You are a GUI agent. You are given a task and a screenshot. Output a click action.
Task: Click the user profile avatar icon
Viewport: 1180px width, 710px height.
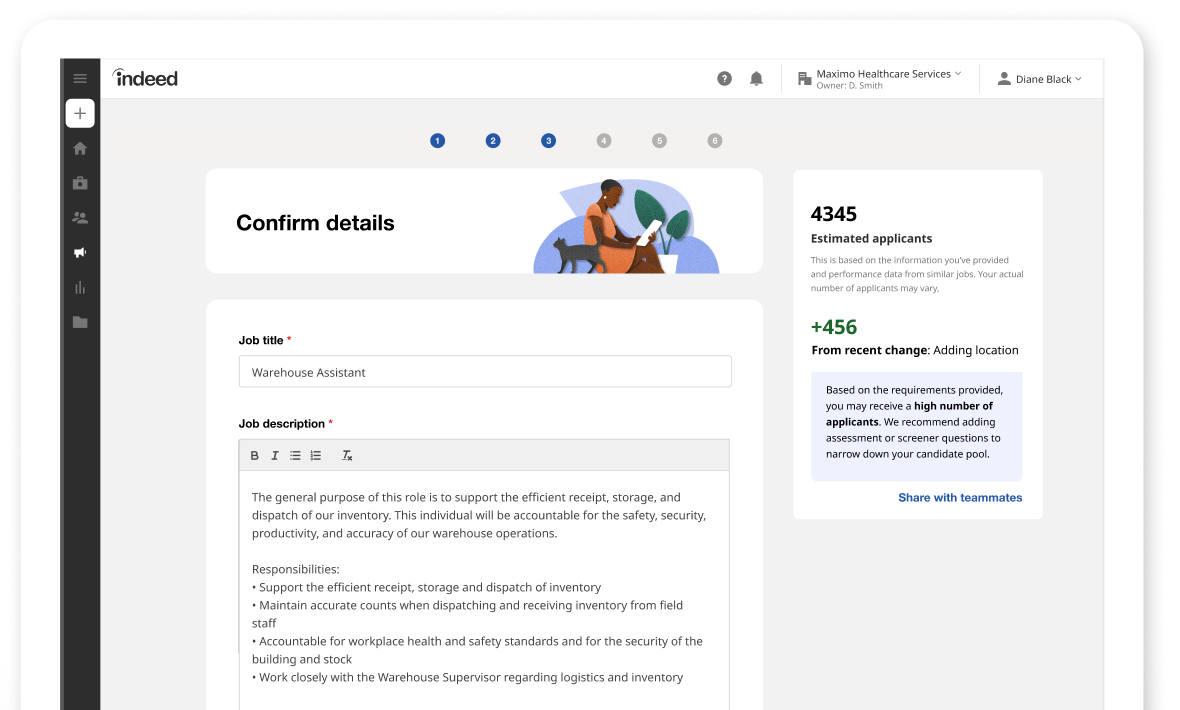(1004, 78)
